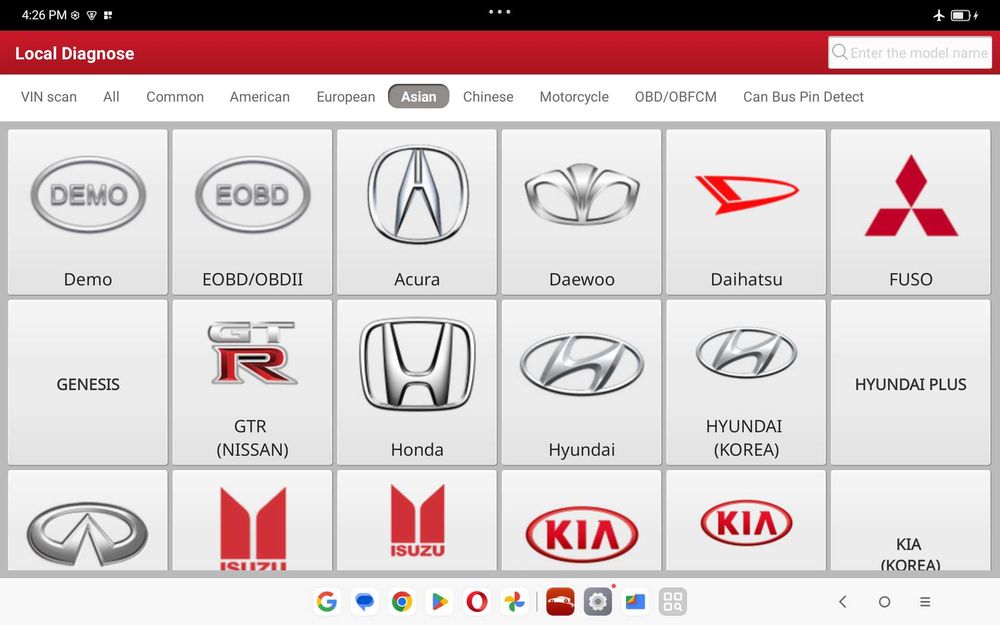Viewport: 1000px width, 625px height.
Task: Switch to the All tab
Action: [x=111, y=97]
